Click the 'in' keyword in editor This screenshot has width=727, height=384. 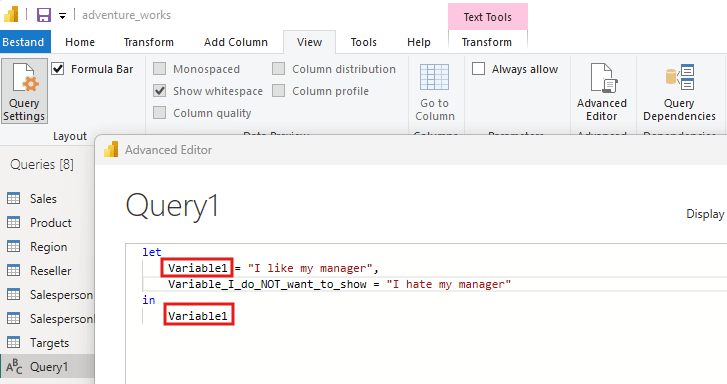click(149, 300)
